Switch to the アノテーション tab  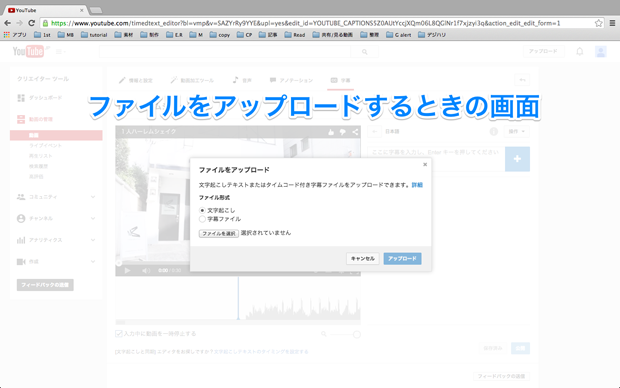pos(291,80)
